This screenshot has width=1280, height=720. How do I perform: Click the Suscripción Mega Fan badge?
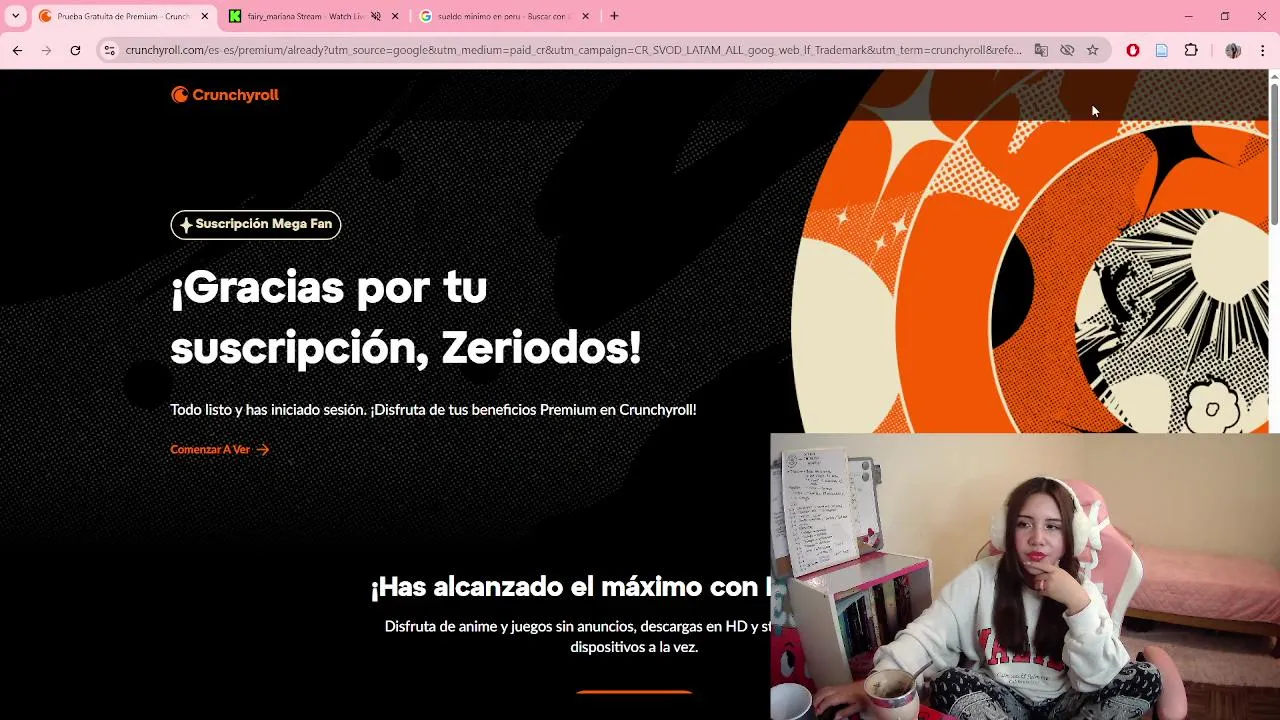256,224
